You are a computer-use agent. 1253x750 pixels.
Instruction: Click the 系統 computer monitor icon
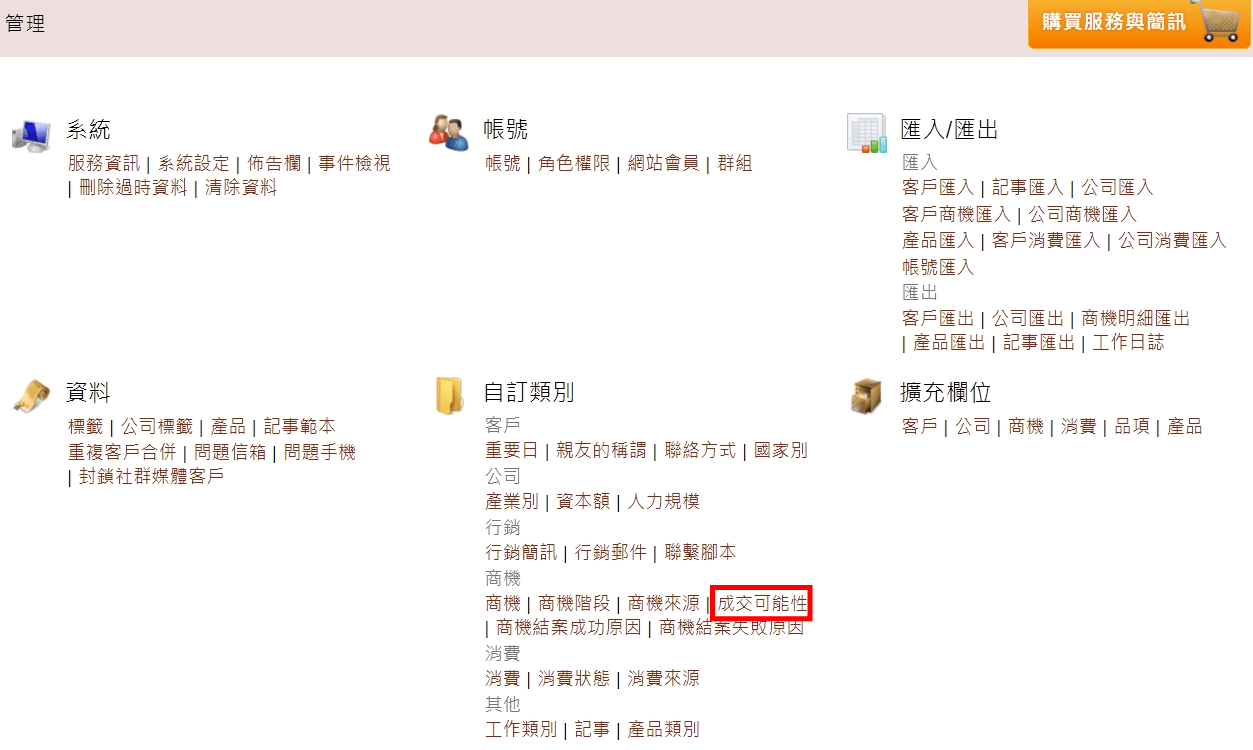tap(32, 134)
